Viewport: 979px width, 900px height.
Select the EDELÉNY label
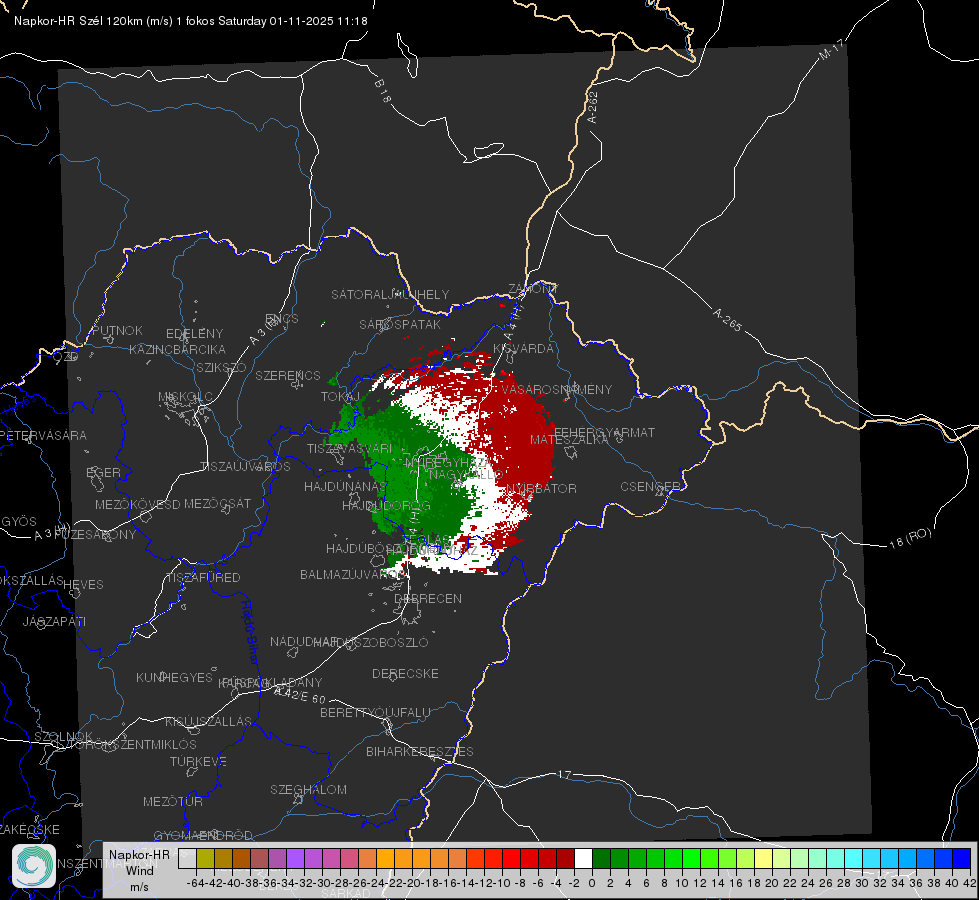(194, 334)
